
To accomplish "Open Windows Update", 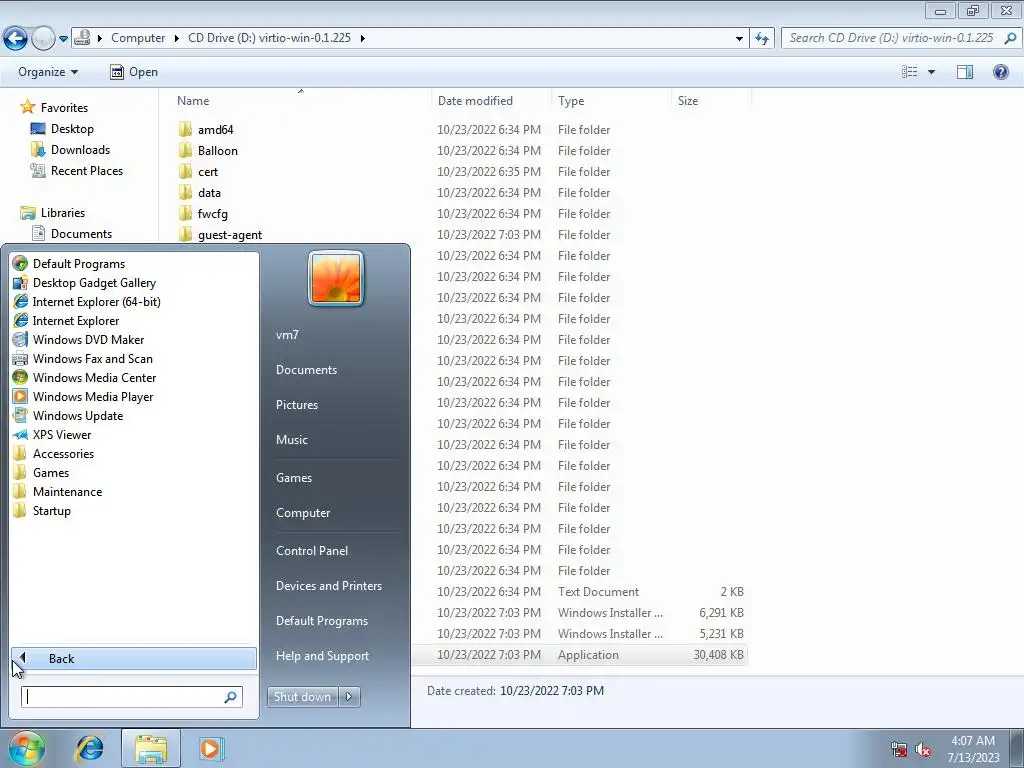I will pos(78,415).
